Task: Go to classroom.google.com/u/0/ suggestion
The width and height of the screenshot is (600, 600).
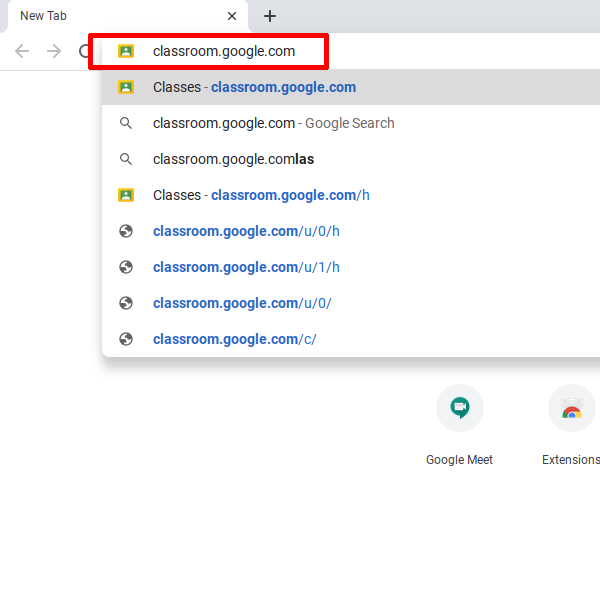Action: (x=242, y=303)
